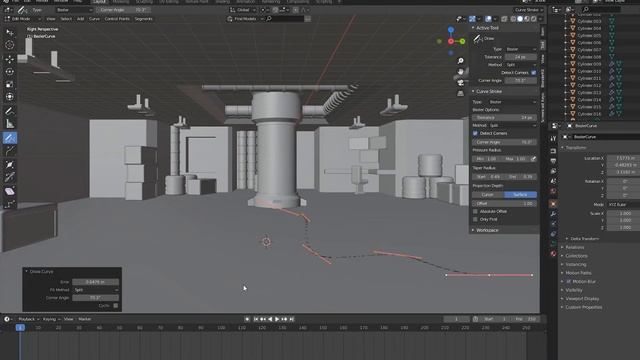
Task: Select the Transform tool
Action: pyautogui.click(x=9, y=97)
